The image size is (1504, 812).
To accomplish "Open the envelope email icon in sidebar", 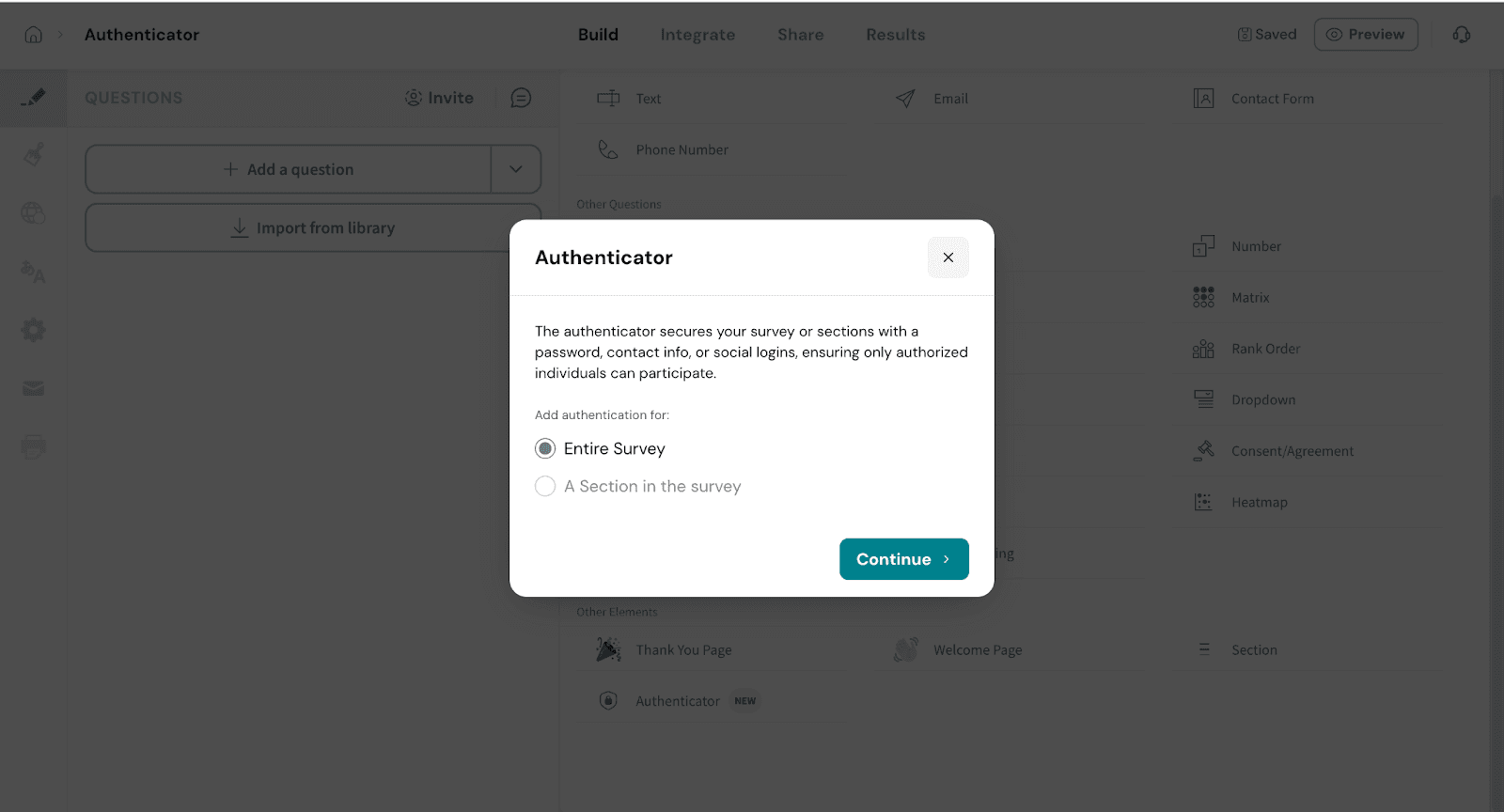I will pyautogui.click(x=33, y=388).
